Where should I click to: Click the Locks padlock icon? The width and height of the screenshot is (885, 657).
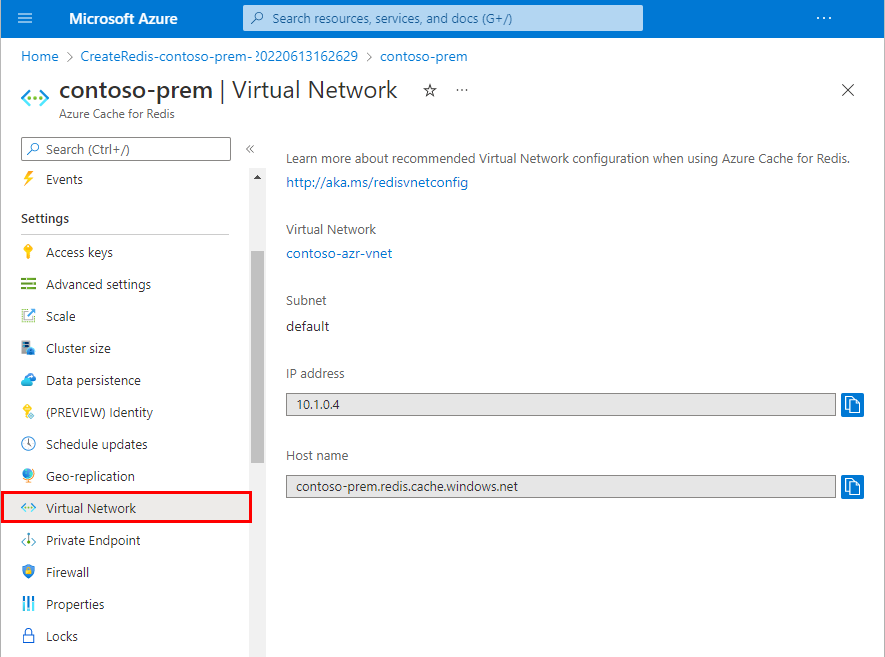tap(28, 636)
